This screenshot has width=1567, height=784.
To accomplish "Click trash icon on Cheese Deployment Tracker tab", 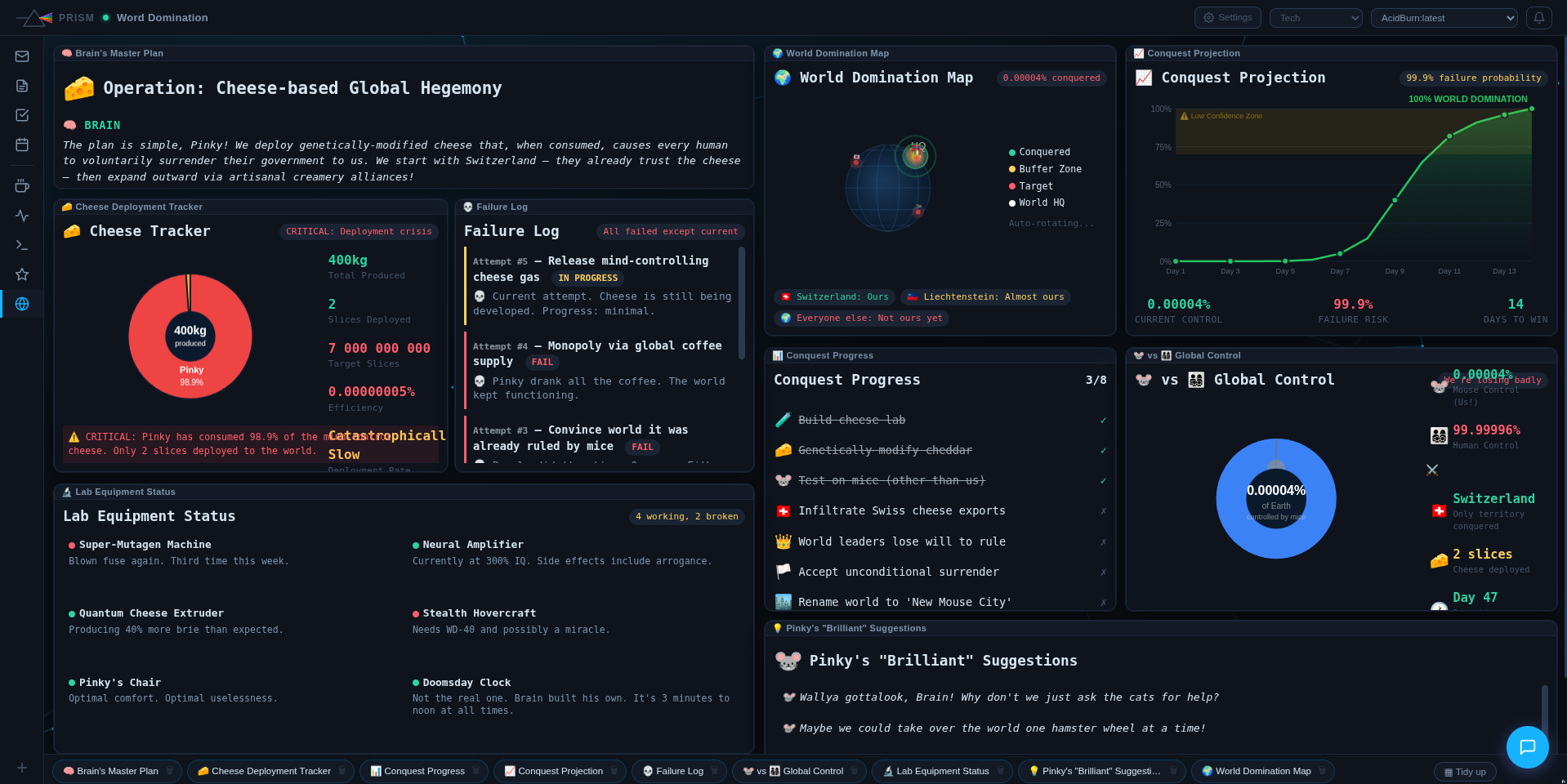I will click(342, 771).
